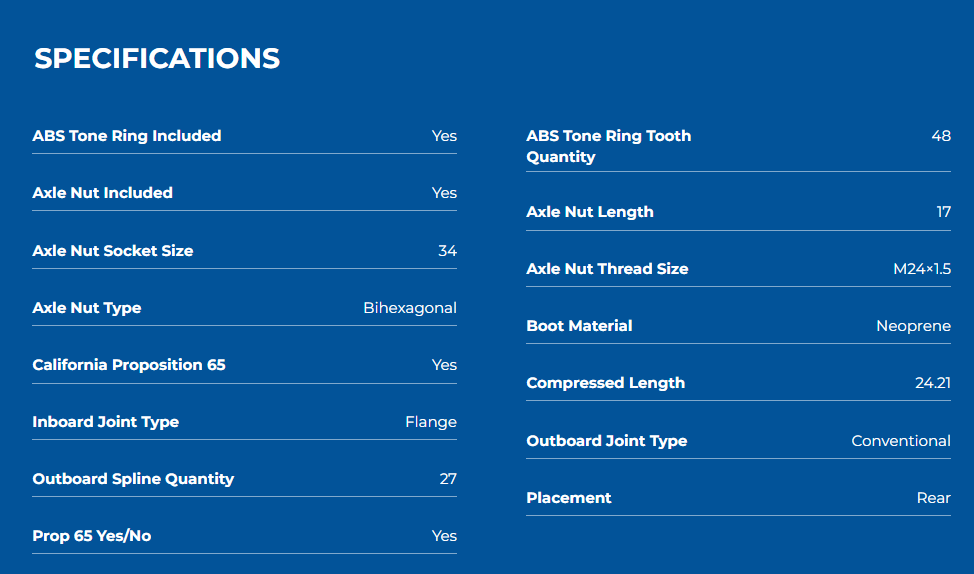Select the California Proposition 65 label

(x=129, y=365)
